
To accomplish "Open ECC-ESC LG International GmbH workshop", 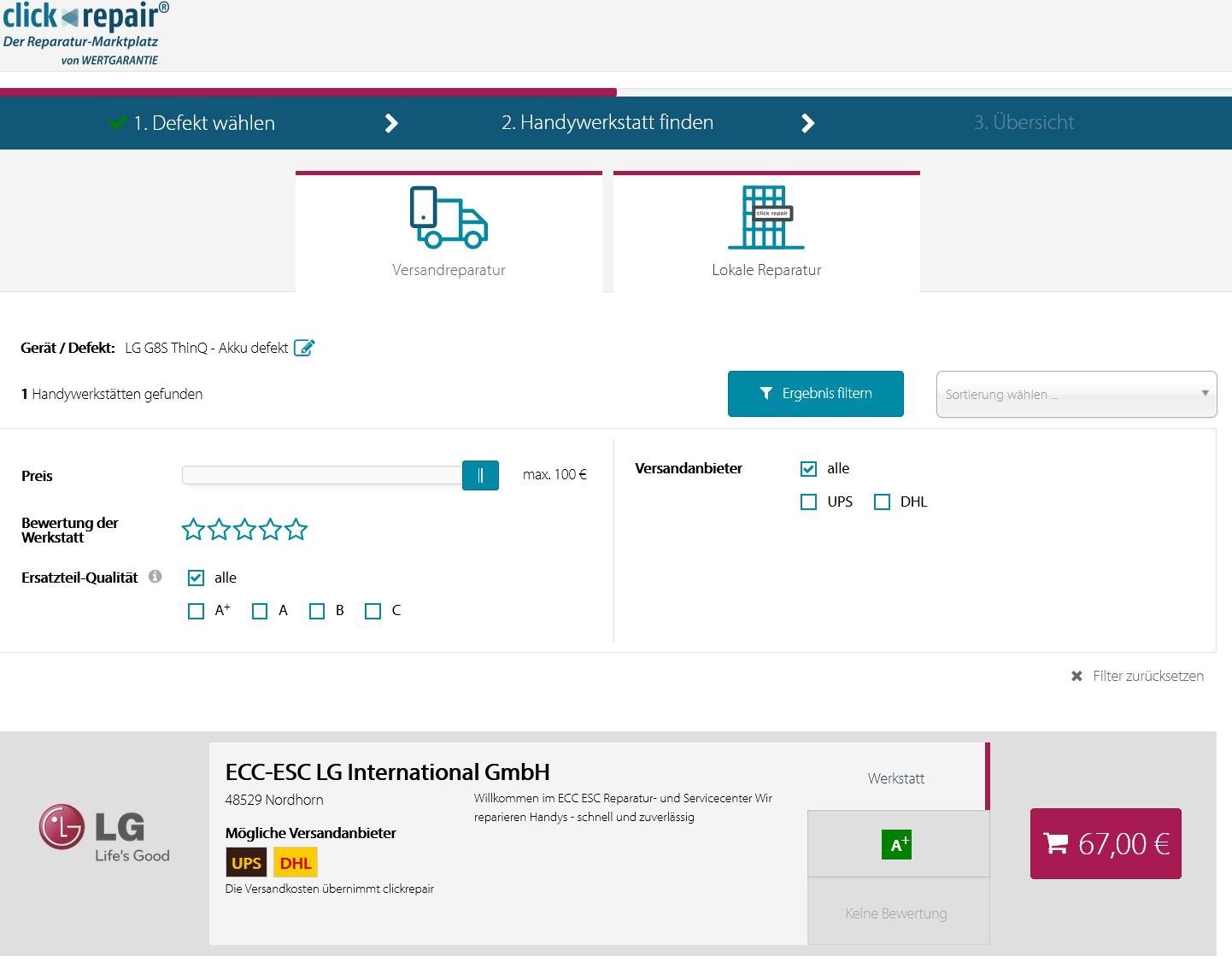I will click(387, 772).
